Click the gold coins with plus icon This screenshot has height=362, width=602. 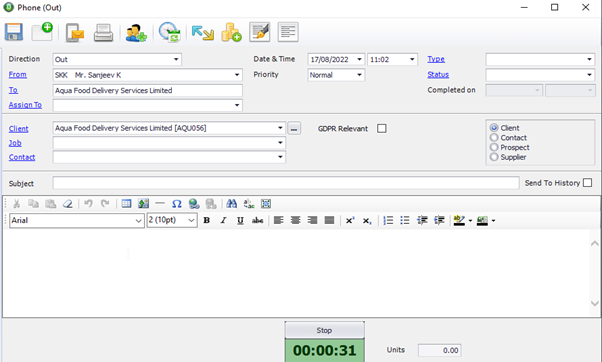[231, 32]
